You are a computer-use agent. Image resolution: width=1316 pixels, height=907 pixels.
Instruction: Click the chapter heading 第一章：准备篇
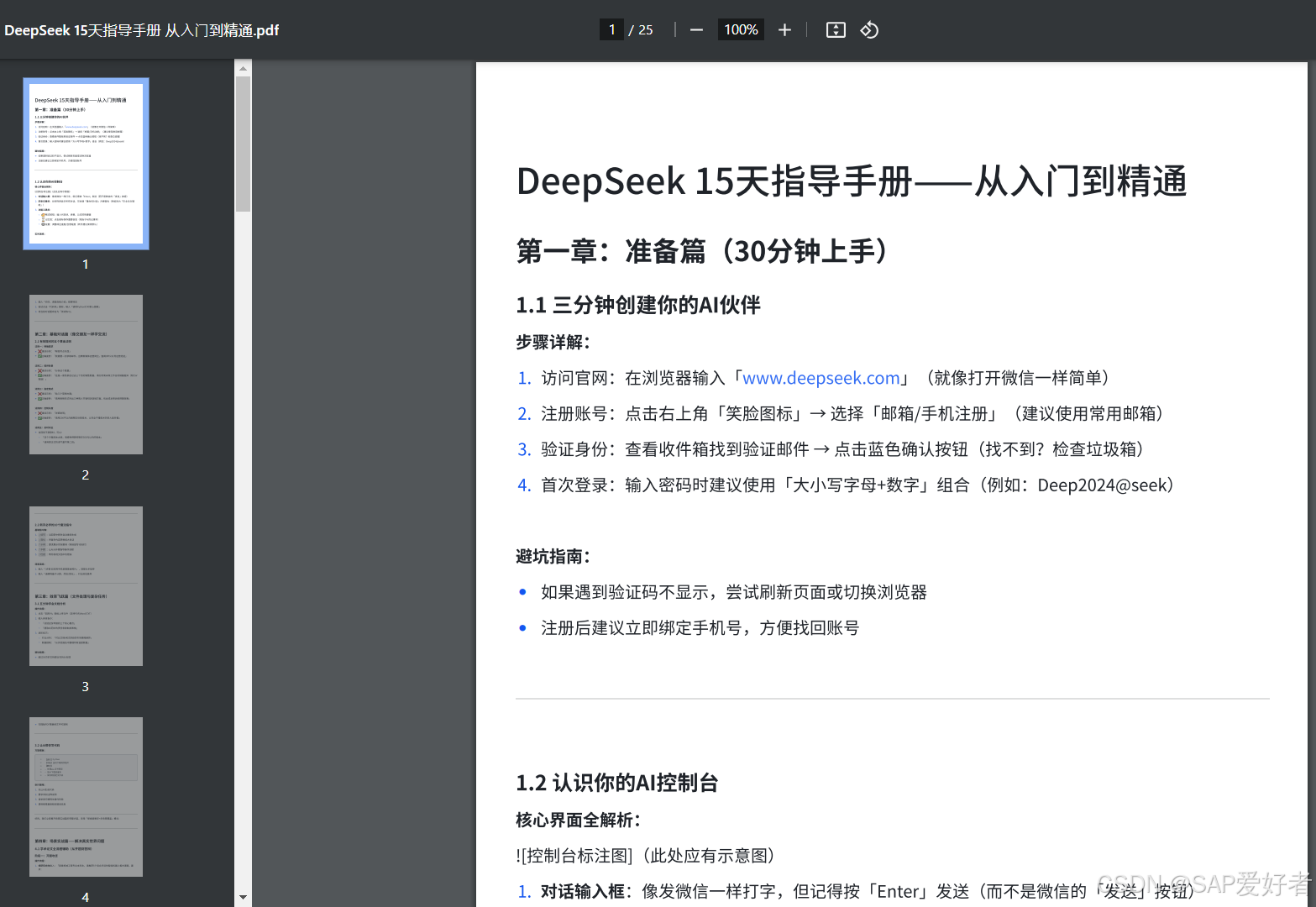(x=704, y=251)
